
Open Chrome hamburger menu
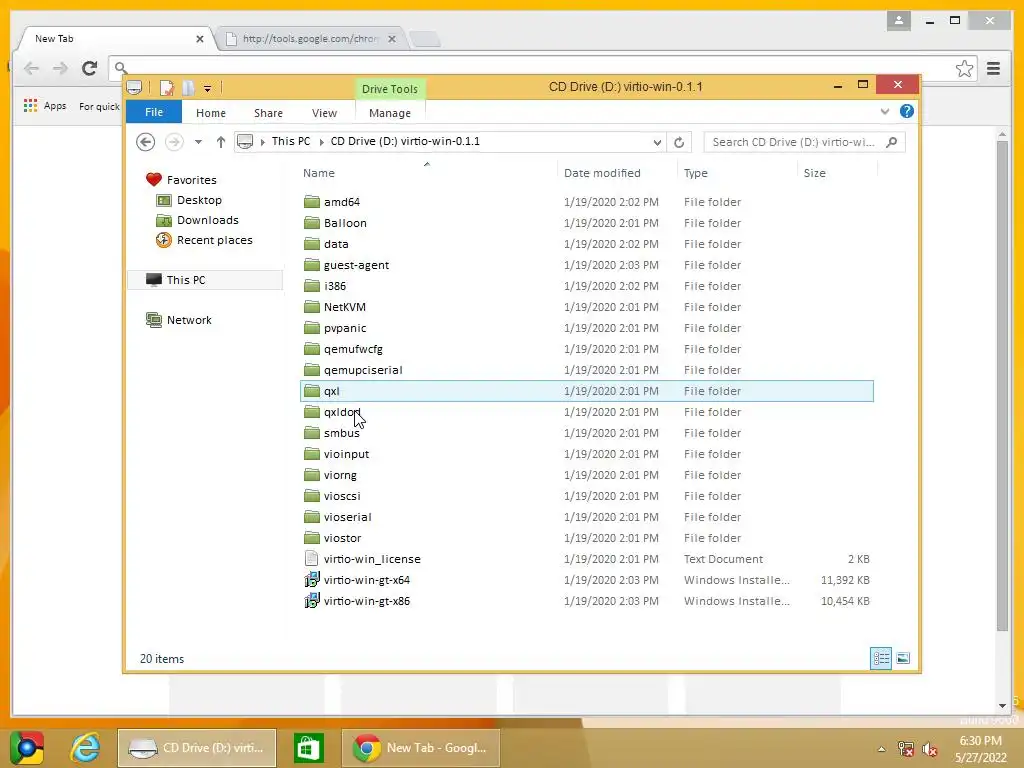coord(993,69)
